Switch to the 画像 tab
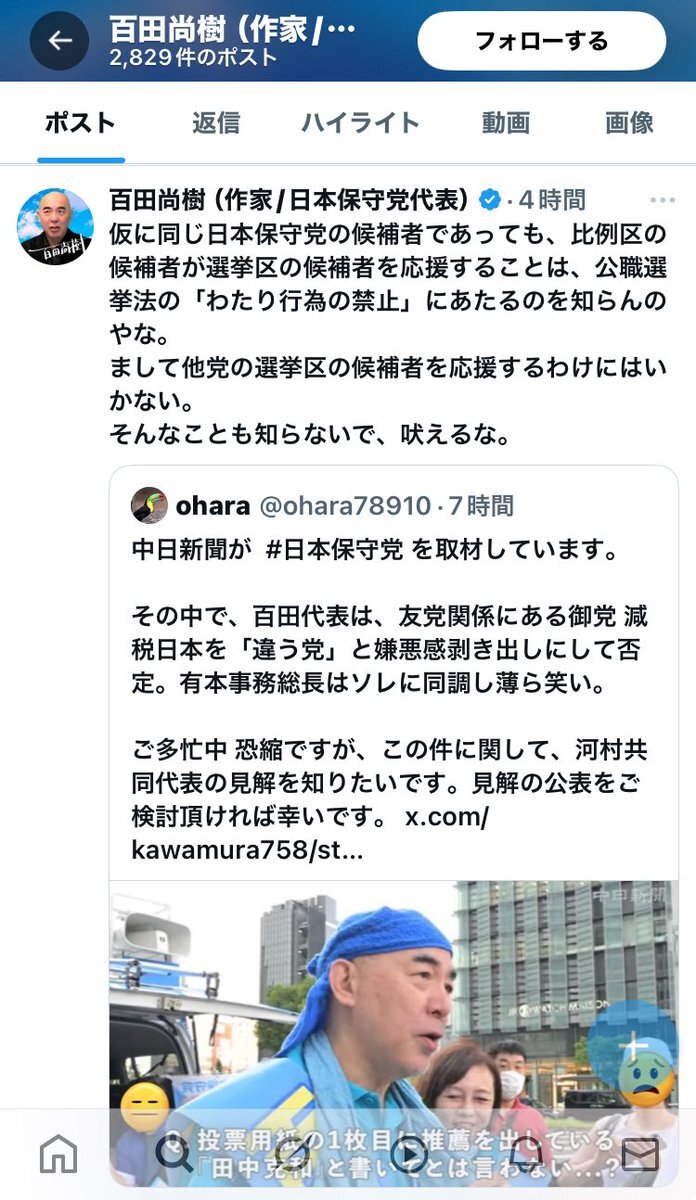The width and height of the screenshot is (696, 1200). click(630, 123)
